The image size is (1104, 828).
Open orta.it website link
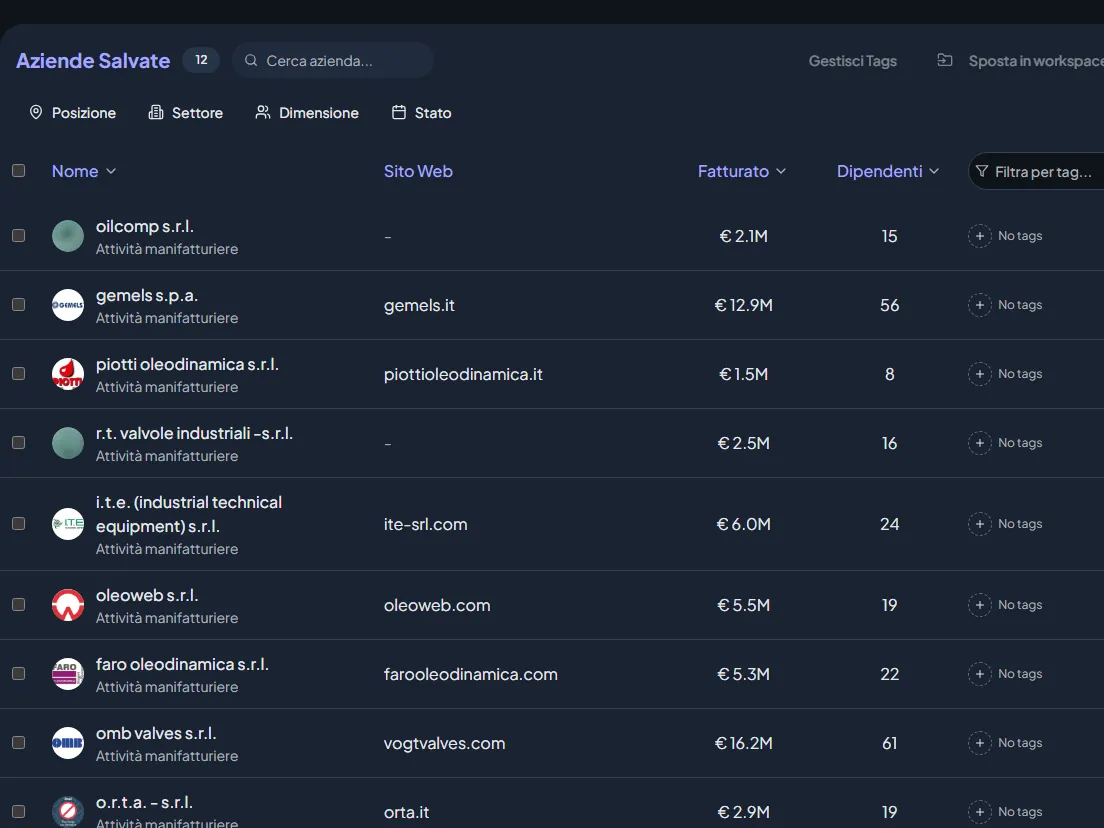pos(406,812)
